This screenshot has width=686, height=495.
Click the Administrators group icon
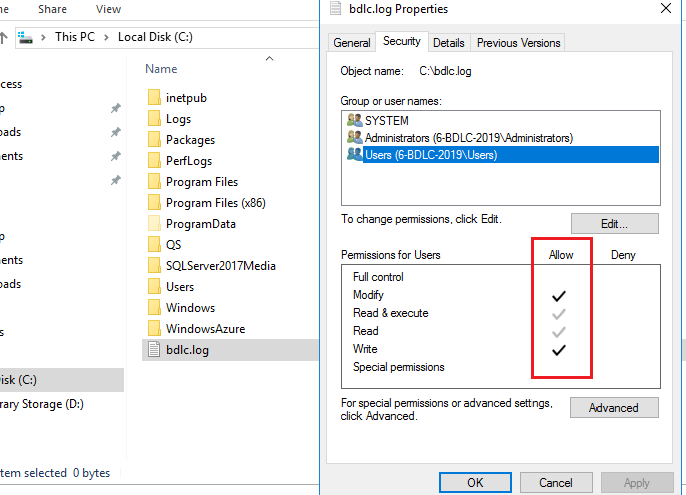[354, 137]
